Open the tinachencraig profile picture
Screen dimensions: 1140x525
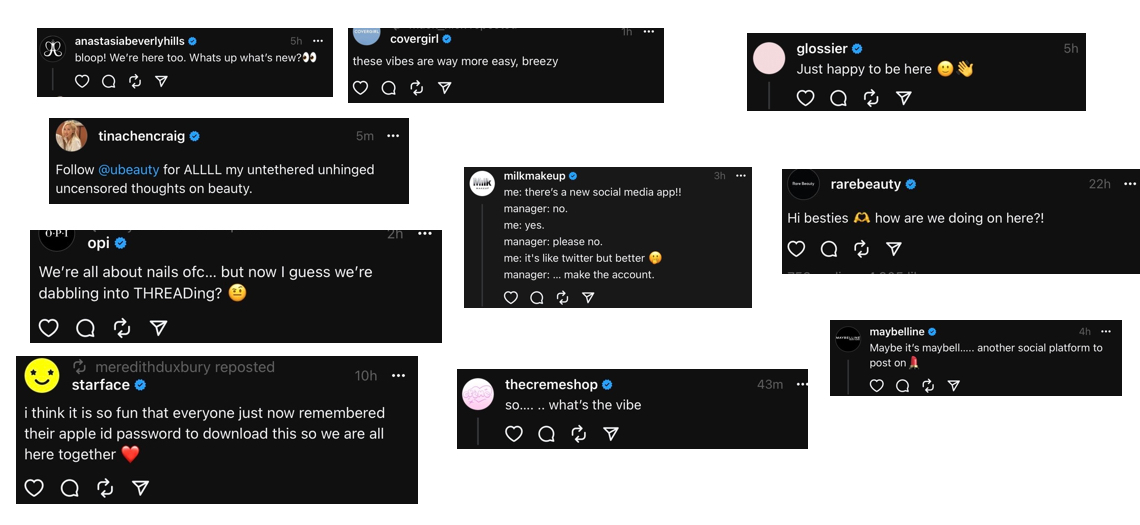pos(71,136)
